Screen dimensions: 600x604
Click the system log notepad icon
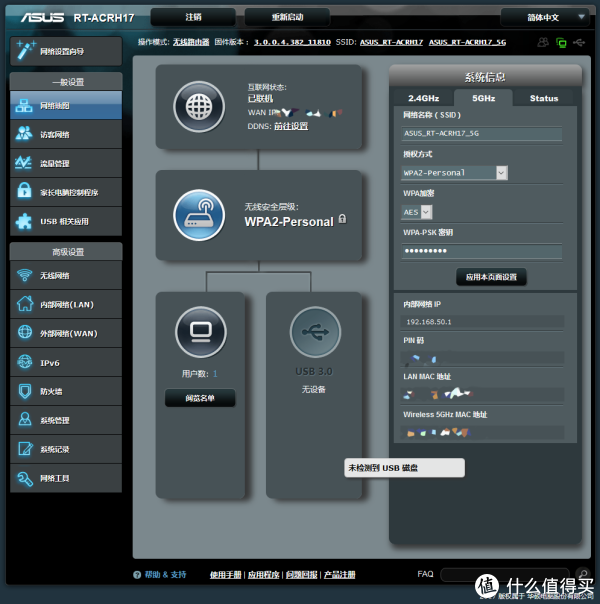25,449
